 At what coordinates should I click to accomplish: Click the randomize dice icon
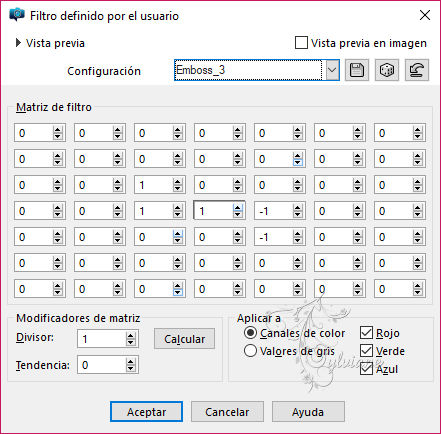coord(387,70)
